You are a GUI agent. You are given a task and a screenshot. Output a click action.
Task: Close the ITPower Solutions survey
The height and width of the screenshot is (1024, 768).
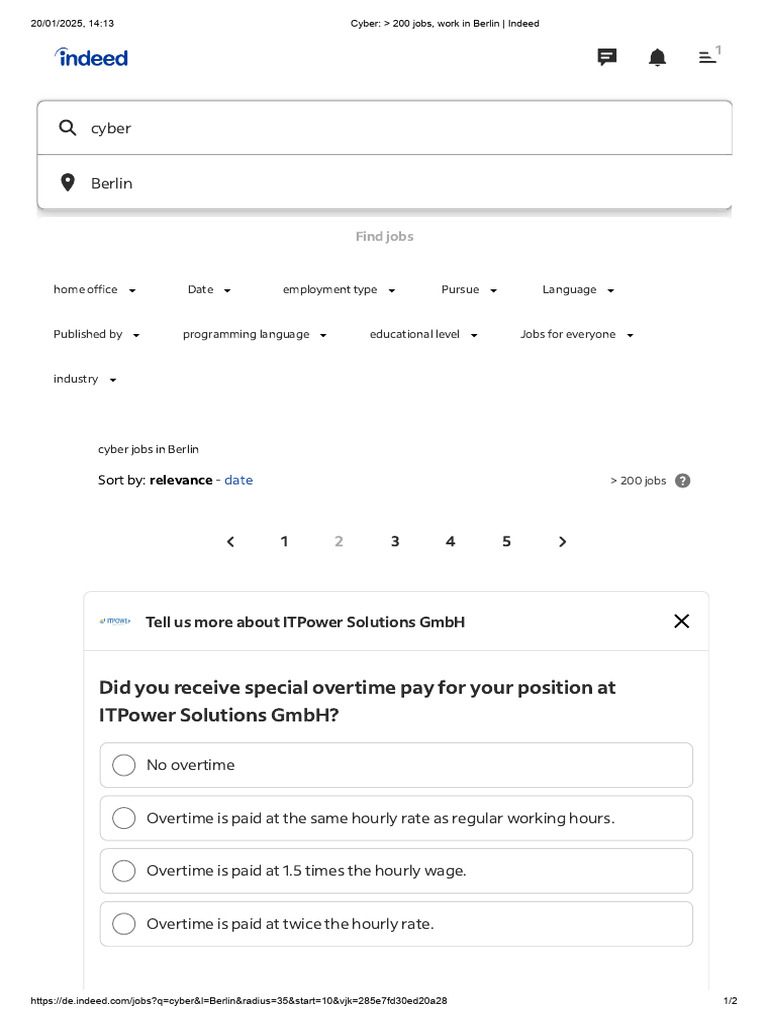click(682, 621)
